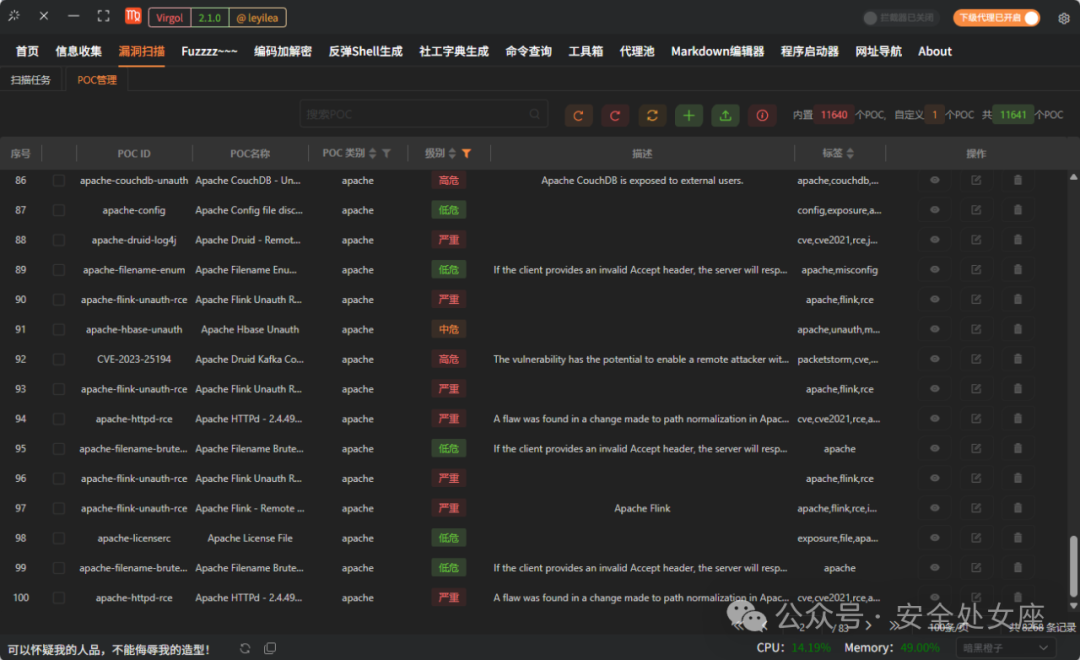This screenshot has width=1080, height=660.
Task: Edit POC row 86 apache-couchdb-unauth
Action: click(x=976, y=181)
